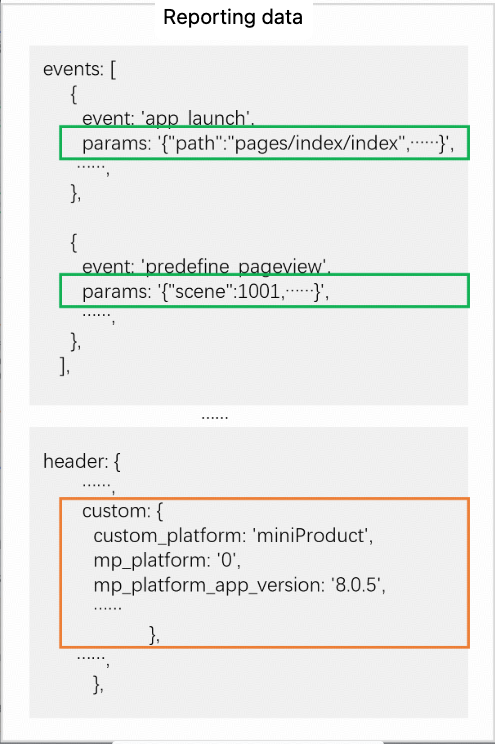Screen dimensions: 495x744
Task: Select custom_platform 'miniProduct' line
Action: pyautogui.click(x=233, y=536)
